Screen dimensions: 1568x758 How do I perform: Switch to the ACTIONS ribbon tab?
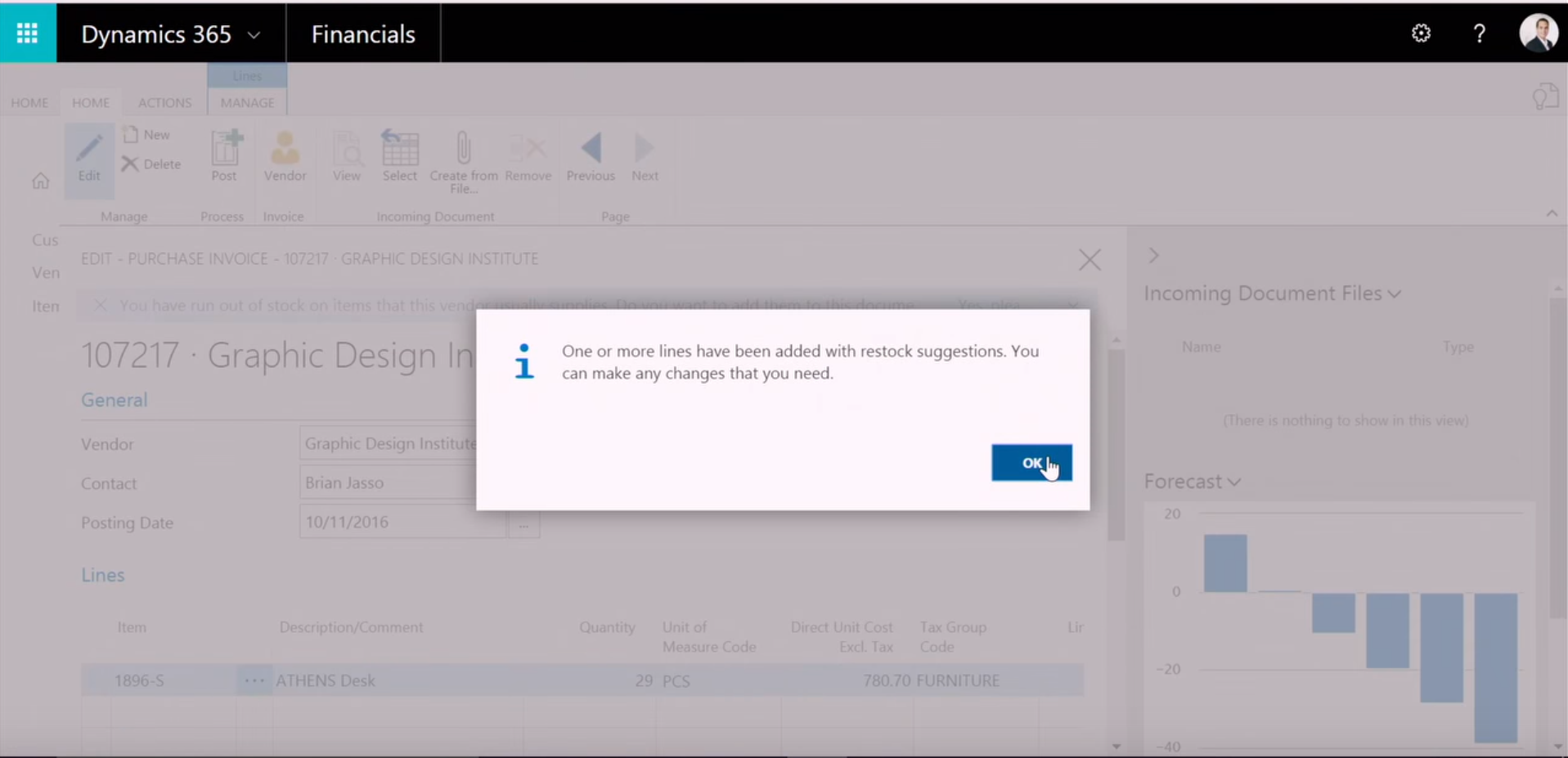click(164, 103)
